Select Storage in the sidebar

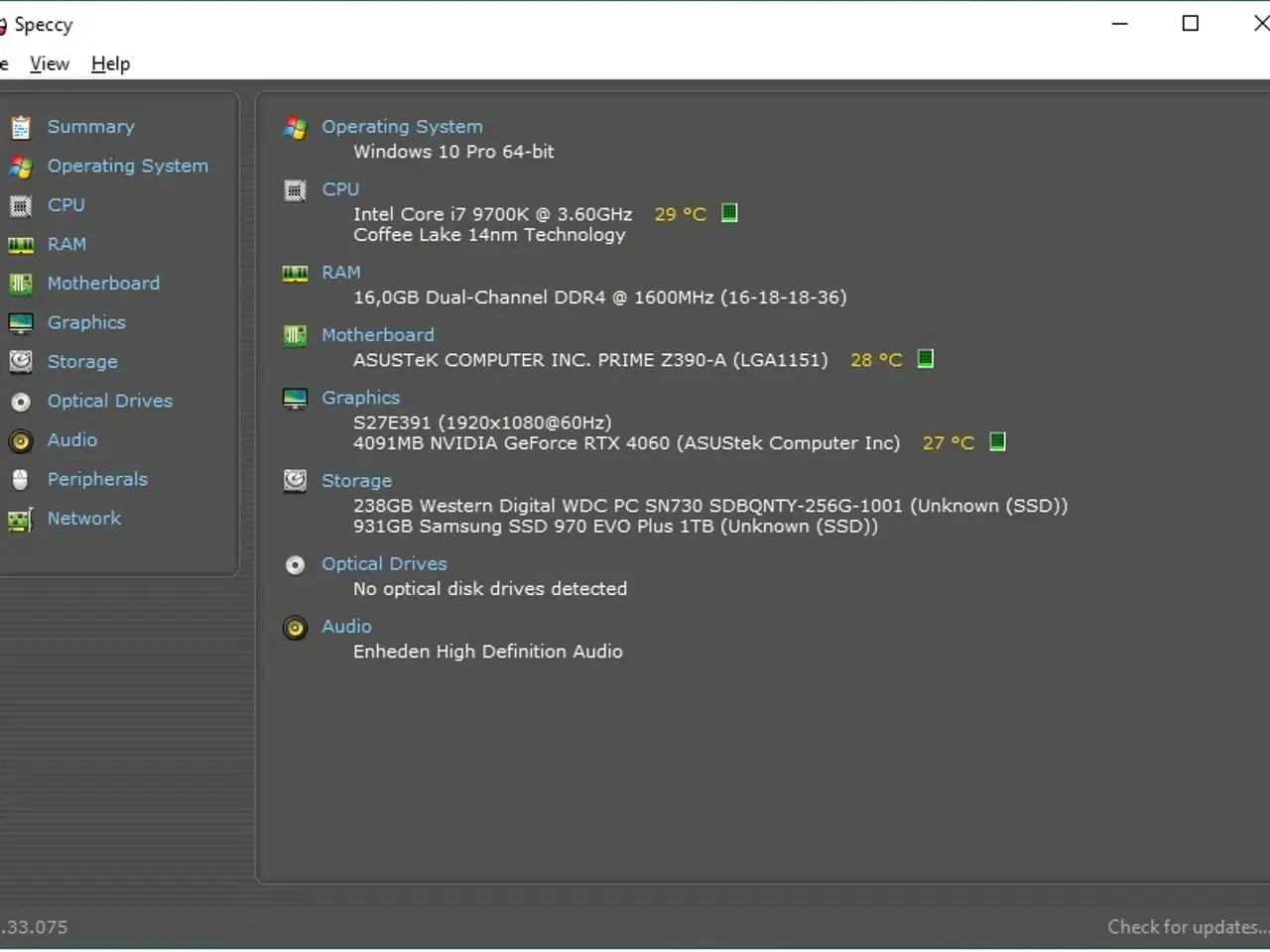tap(82, 362)
